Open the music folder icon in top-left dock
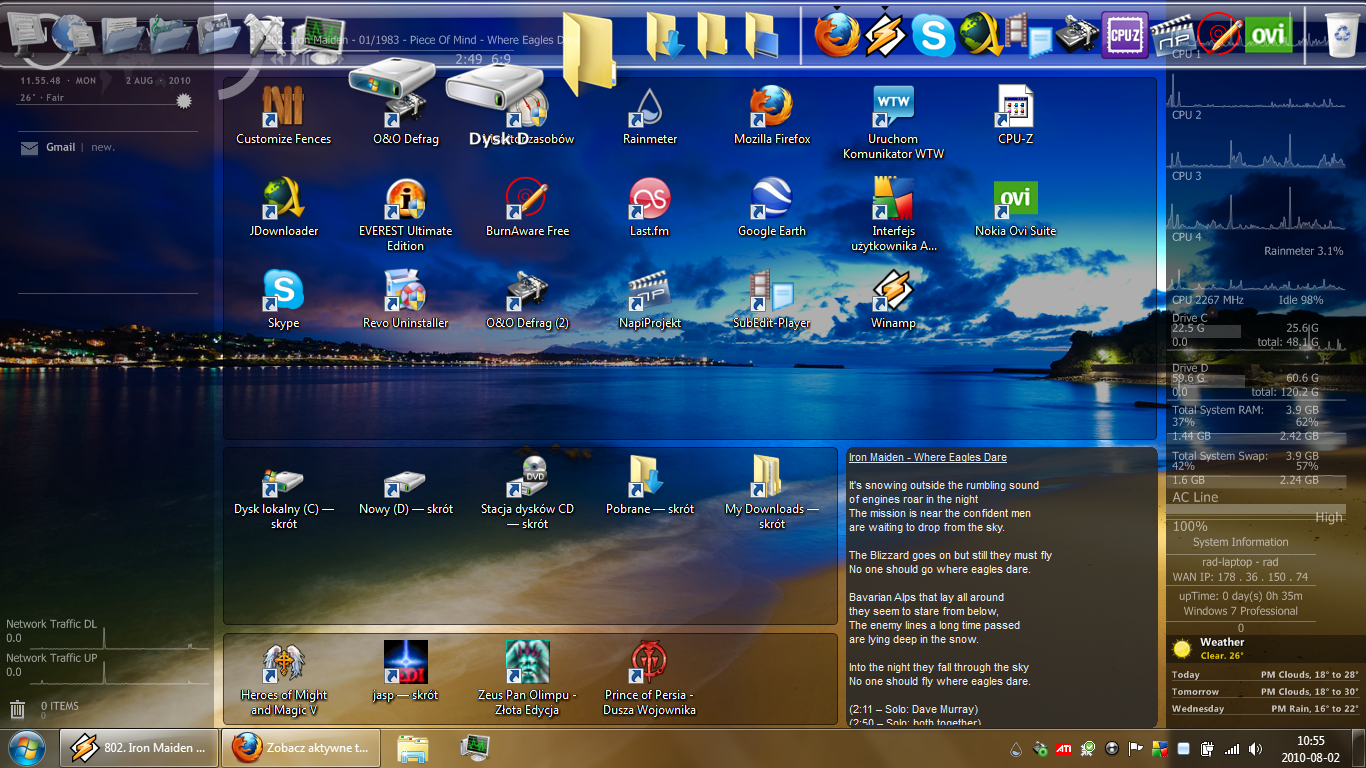 tap(170, 33)
